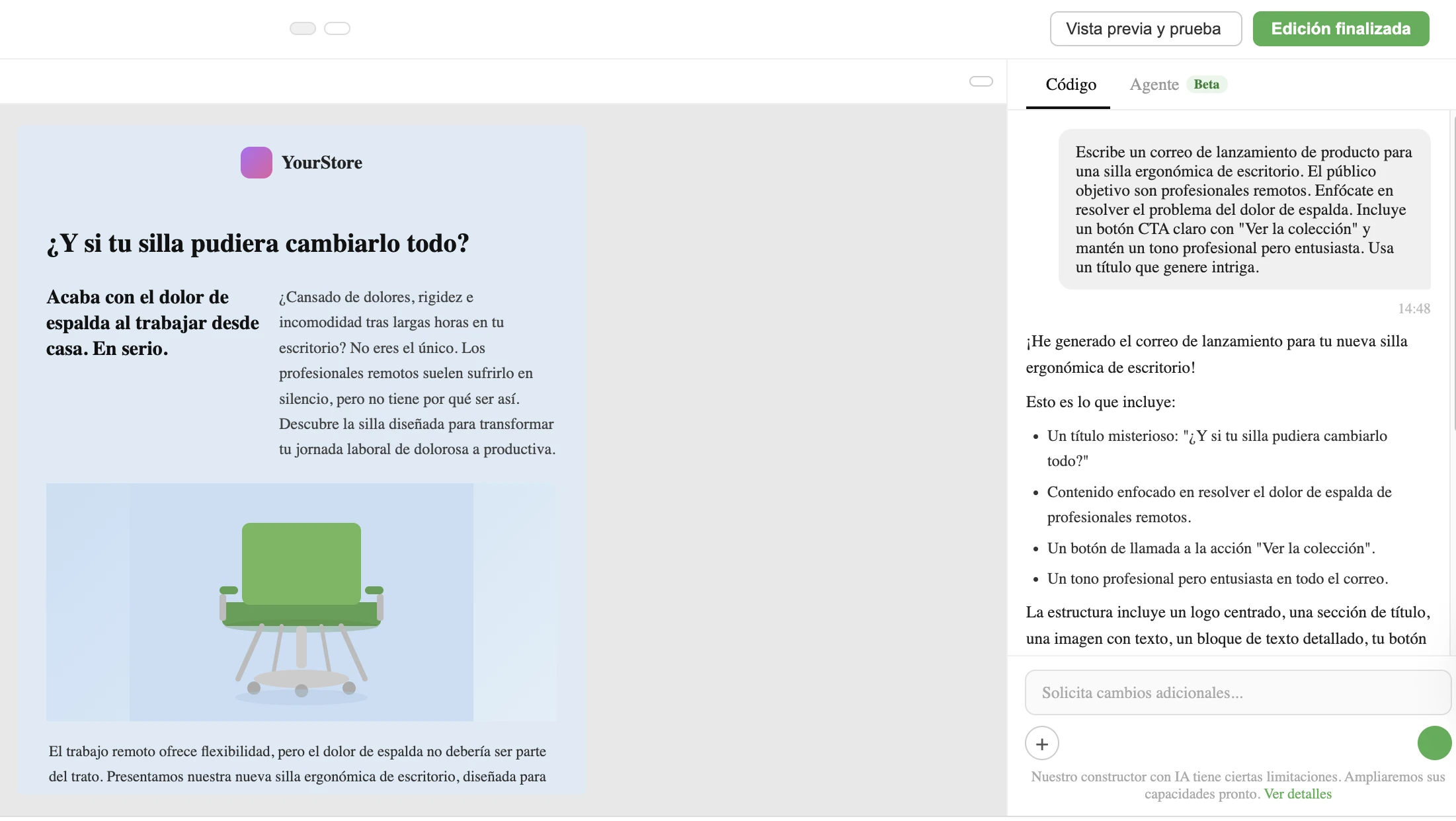Click the Vista previa y prueba button
The height and width of the screenshot is (821, 1456).
tap(1145, 29)
